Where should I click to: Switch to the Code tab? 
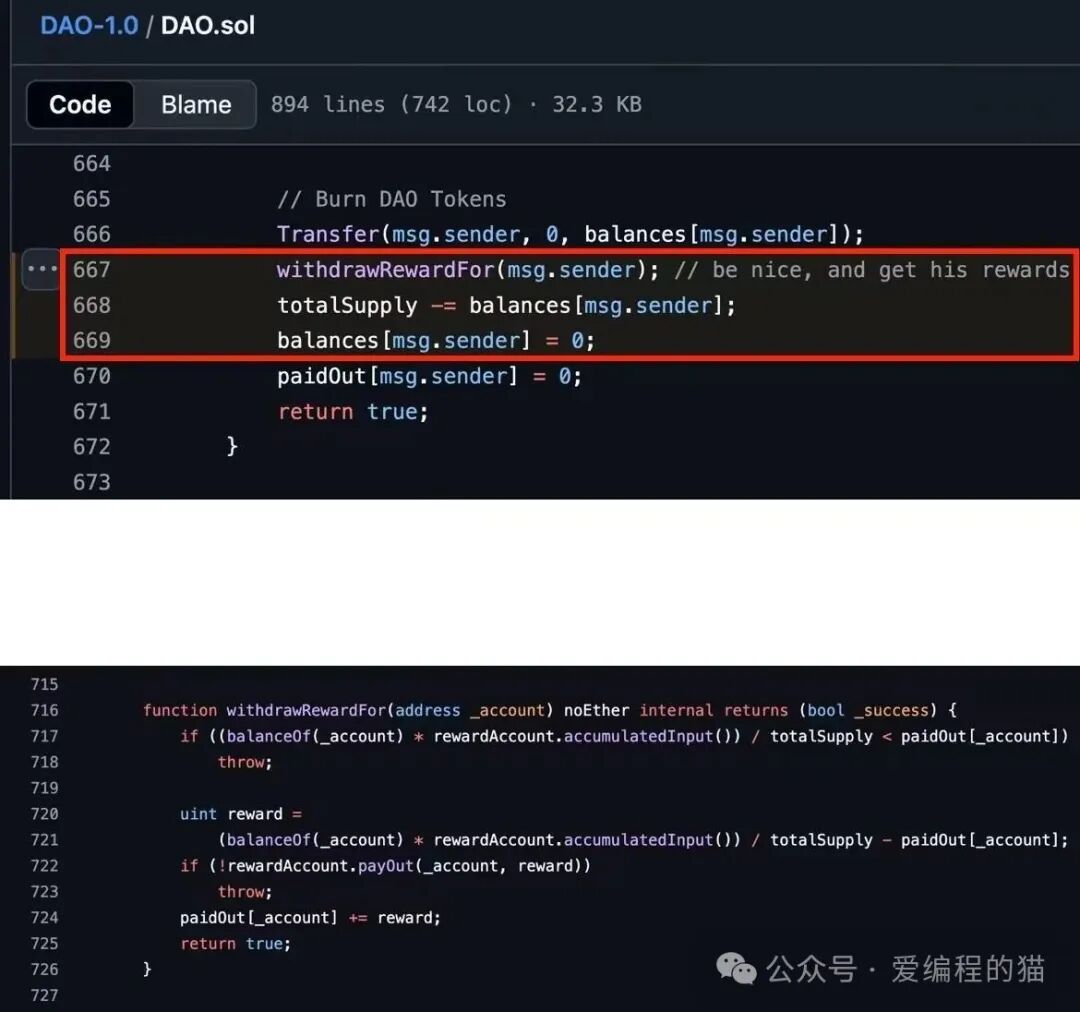pyautogui.click(x=79, y=104)
